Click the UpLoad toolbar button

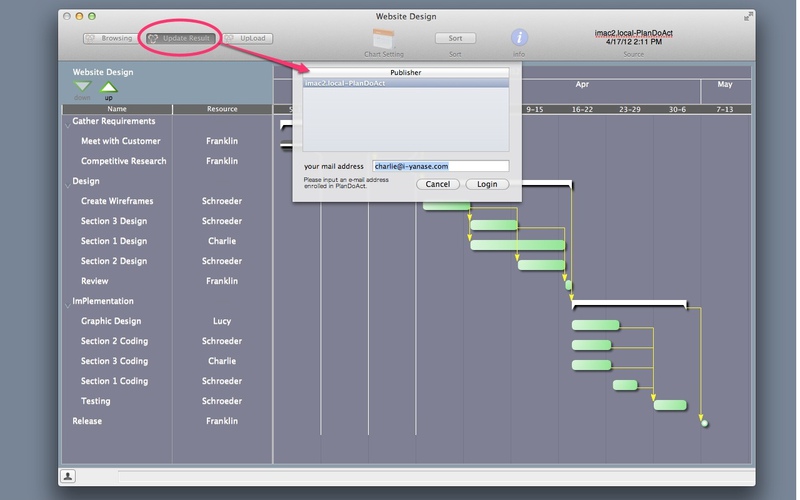tap(246, 38)
